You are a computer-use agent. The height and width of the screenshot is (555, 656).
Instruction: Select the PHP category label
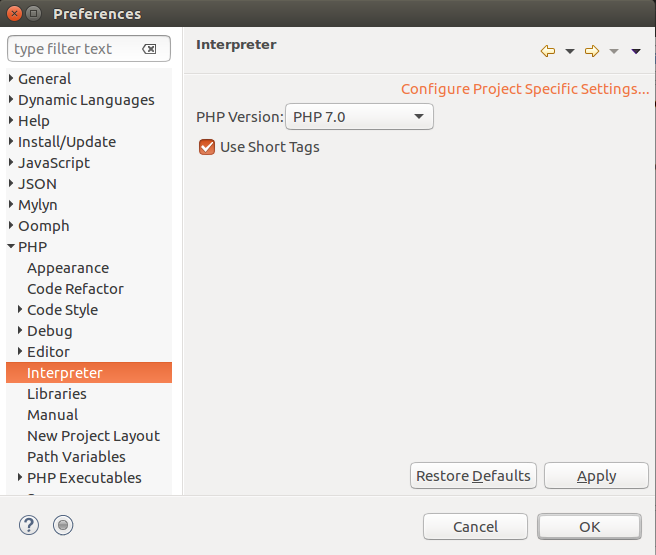pos(33,247)
